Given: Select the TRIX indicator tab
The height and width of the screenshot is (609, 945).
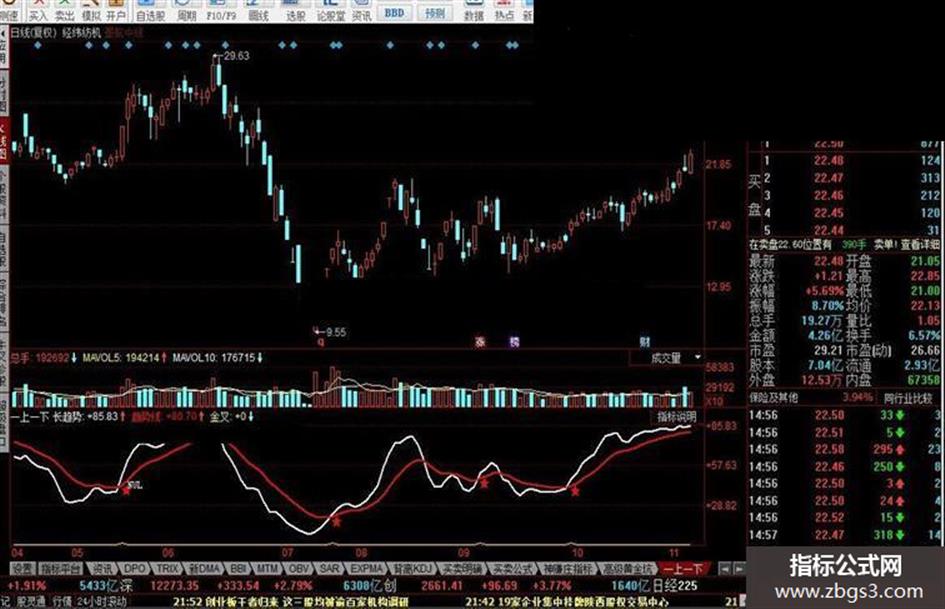Looking at the screenshot, I should 166,569.
